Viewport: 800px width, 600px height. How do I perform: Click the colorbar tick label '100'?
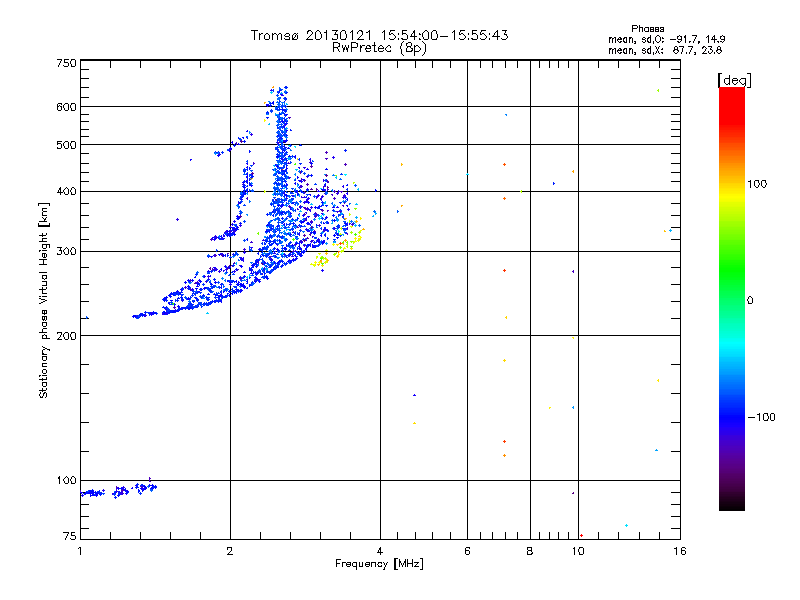(757, 184)
